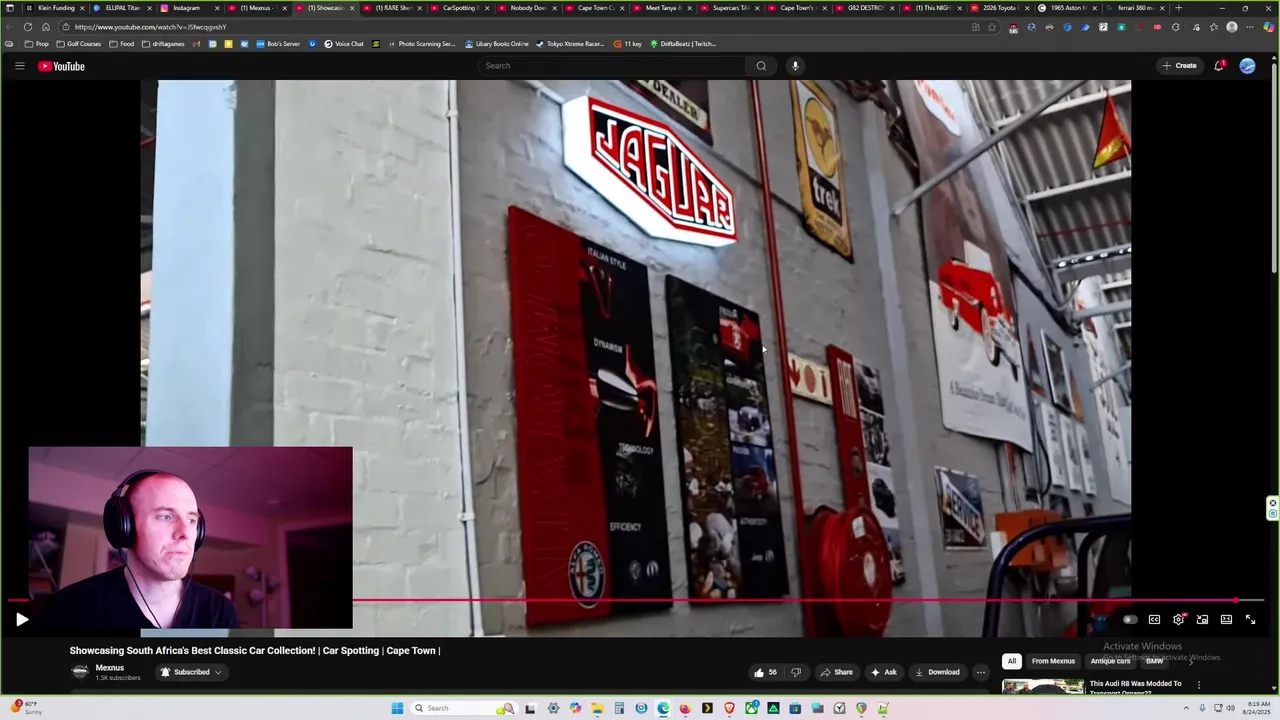Share the video
The image size is (1280, 720).
[837, 672]
